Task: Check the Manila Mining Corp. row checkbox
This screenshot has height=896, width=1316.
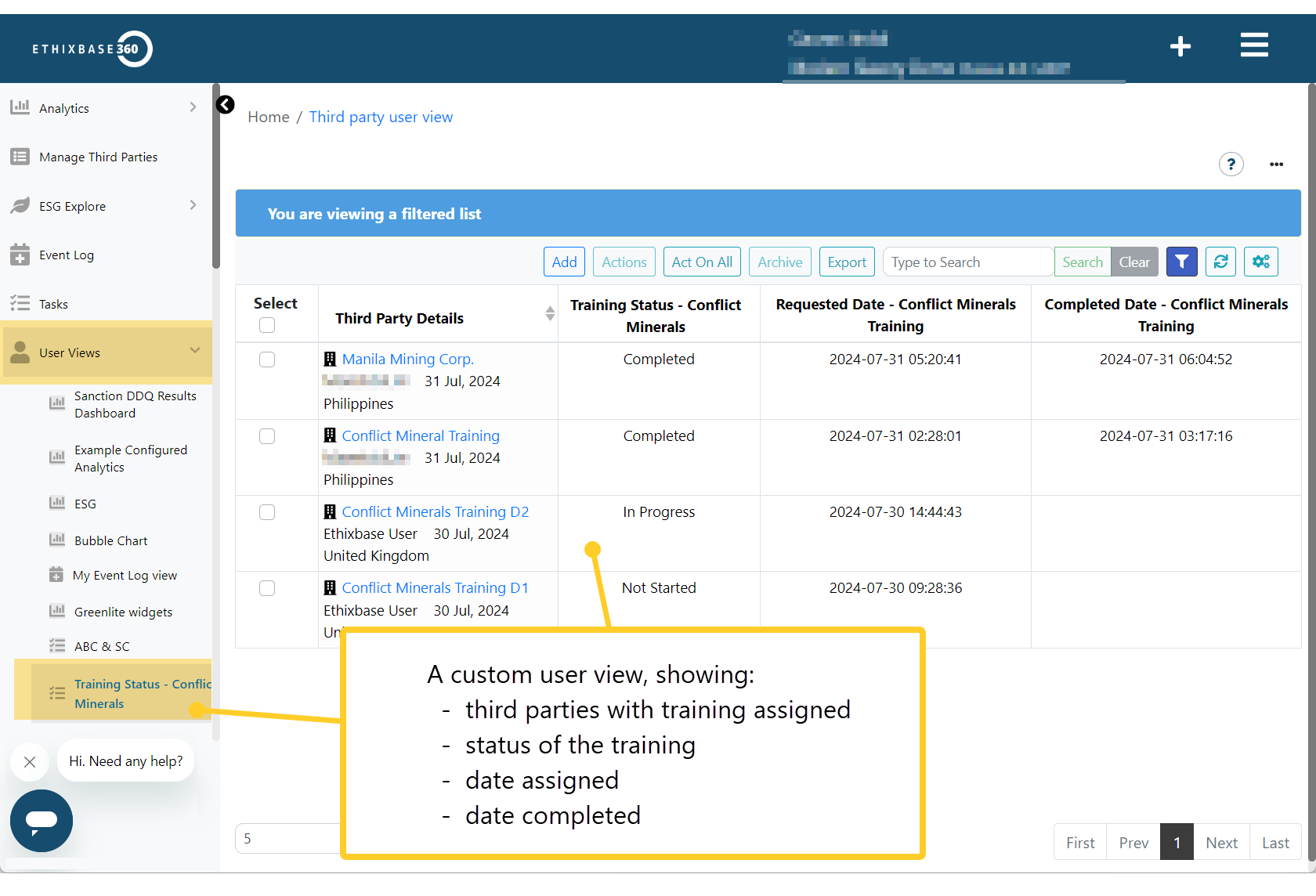Action: tap(267, 359)
